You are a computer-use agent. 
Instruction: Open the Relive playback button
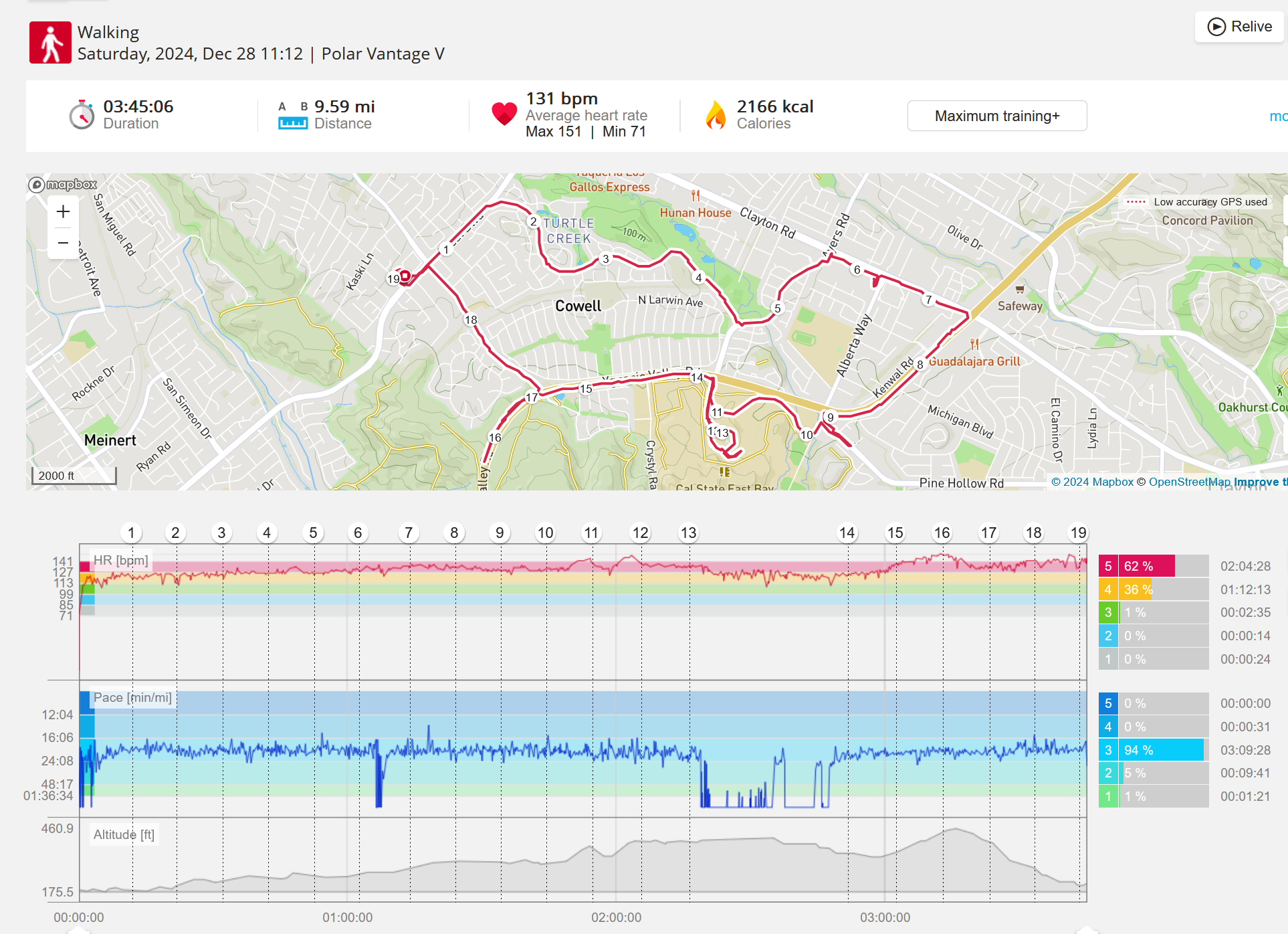pyautogui.click(x=1239, y=27)
